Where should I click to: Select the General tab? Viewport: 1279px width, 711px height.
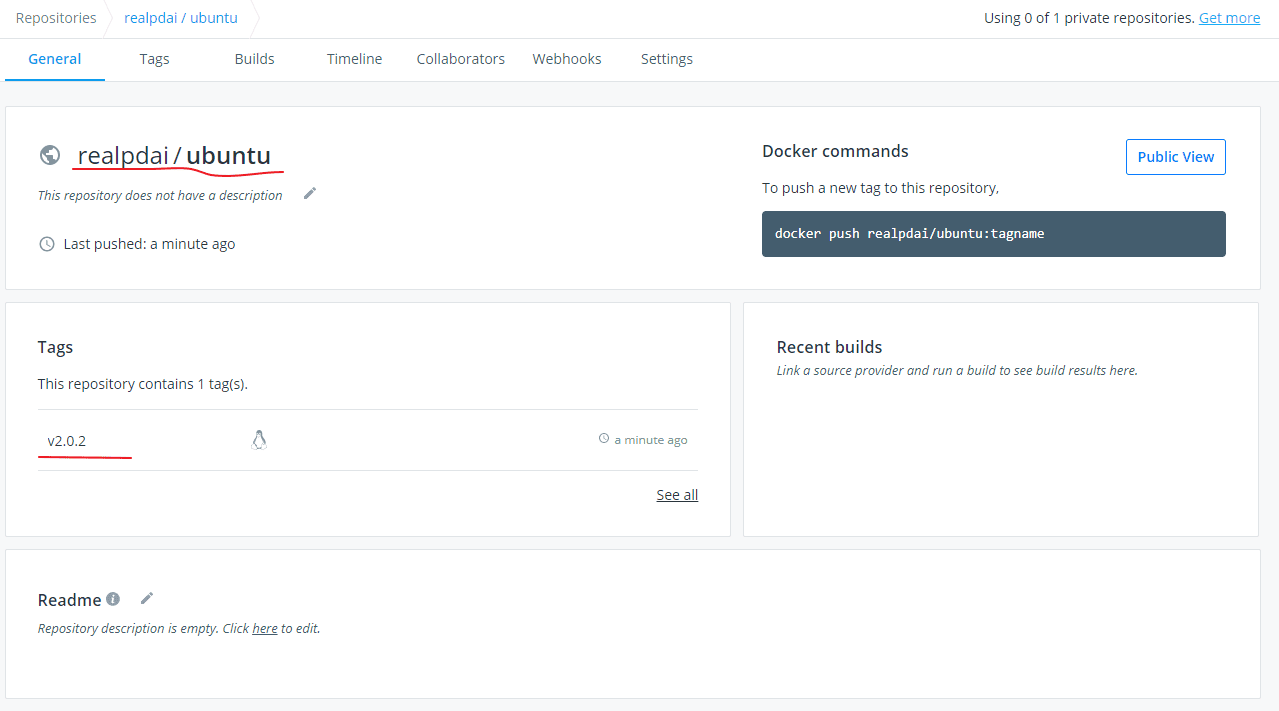click(55, 59)
